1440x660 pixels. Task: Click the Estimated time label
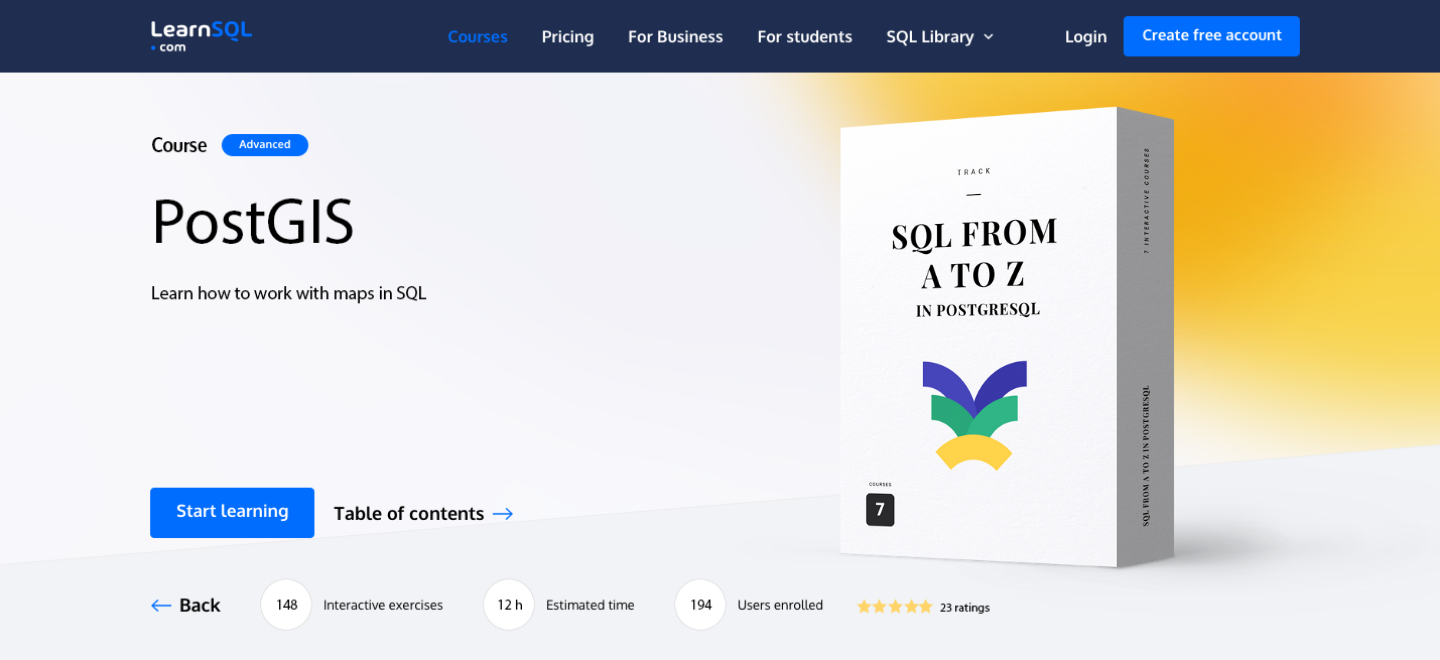point(590,605)
